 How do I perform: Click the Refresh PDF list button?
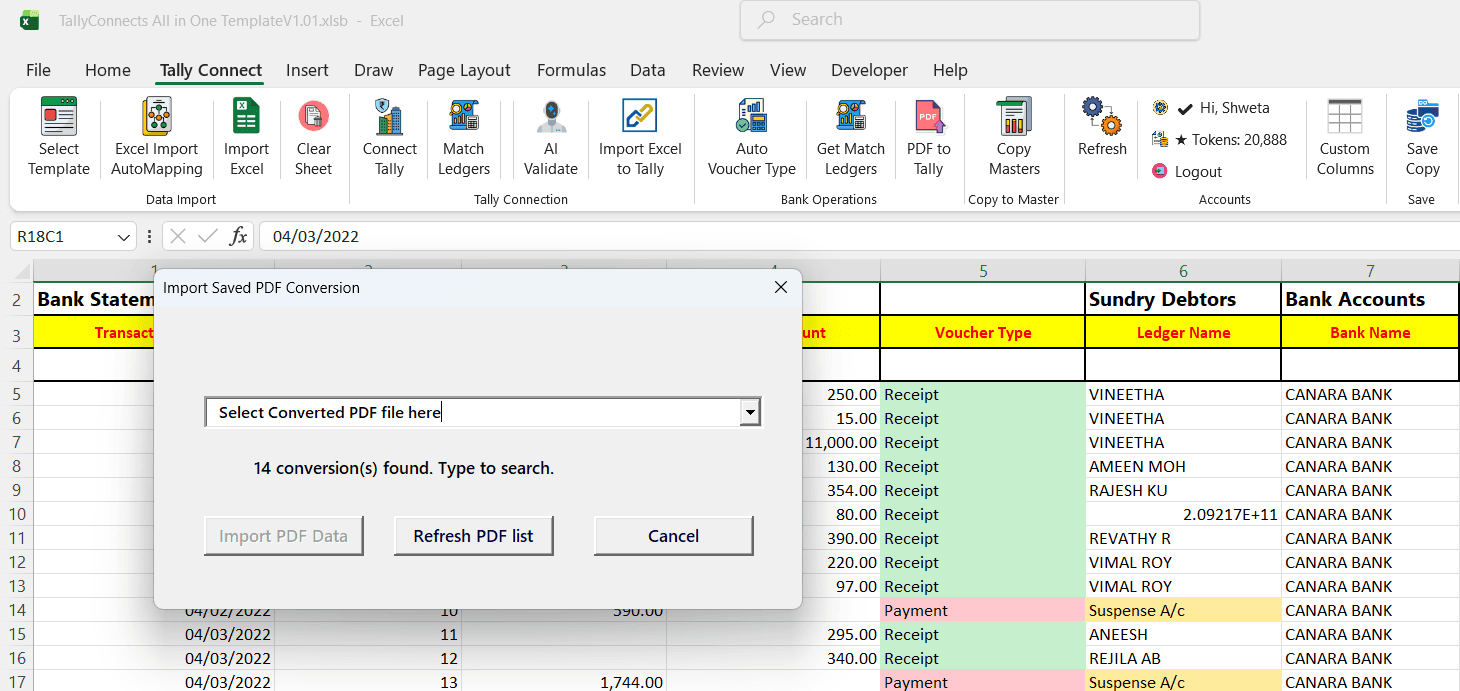(x=473, y=535)
